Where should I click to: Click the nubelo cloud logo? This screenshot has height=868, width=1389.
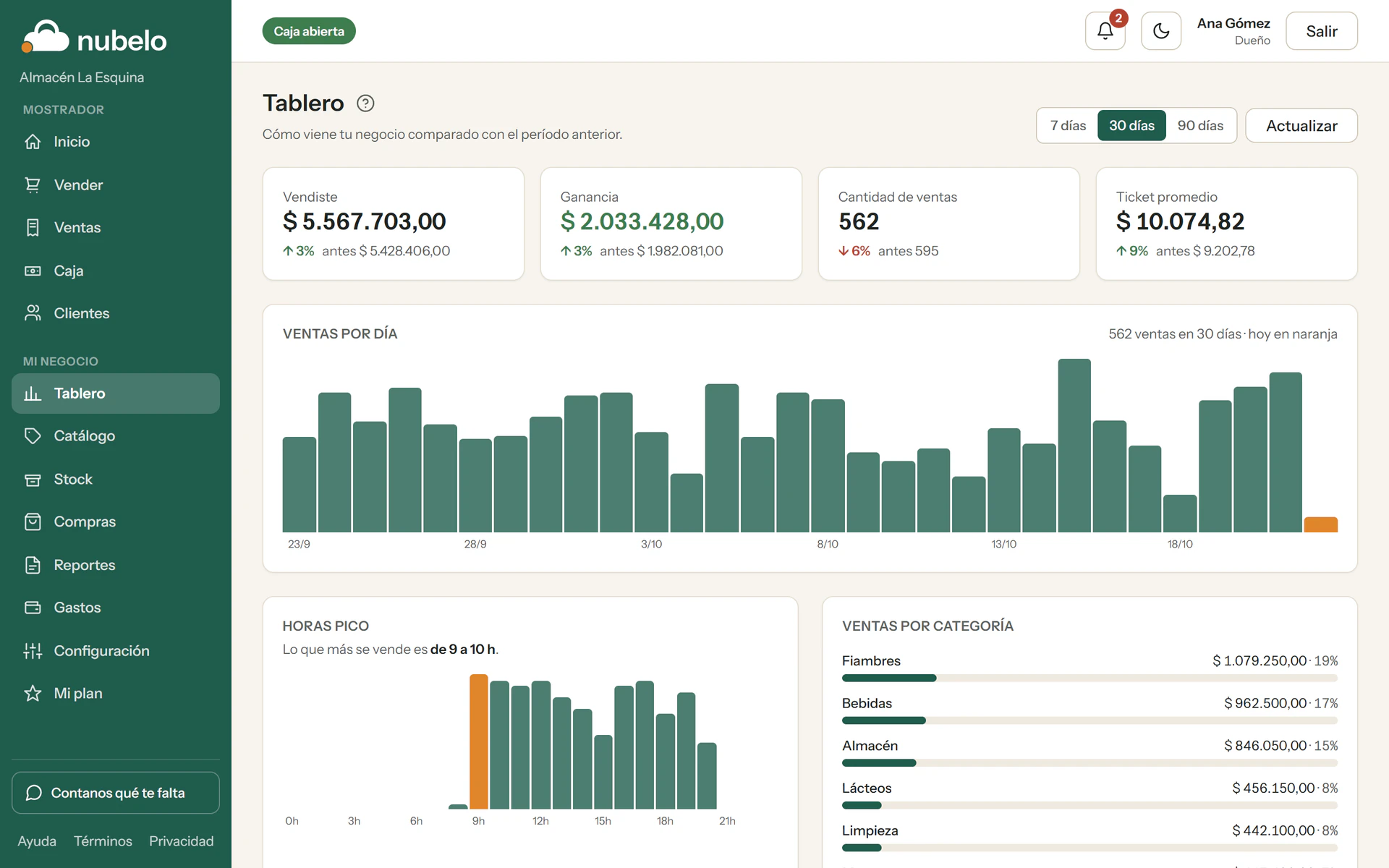pyautogui.click(x=45, y=36)
